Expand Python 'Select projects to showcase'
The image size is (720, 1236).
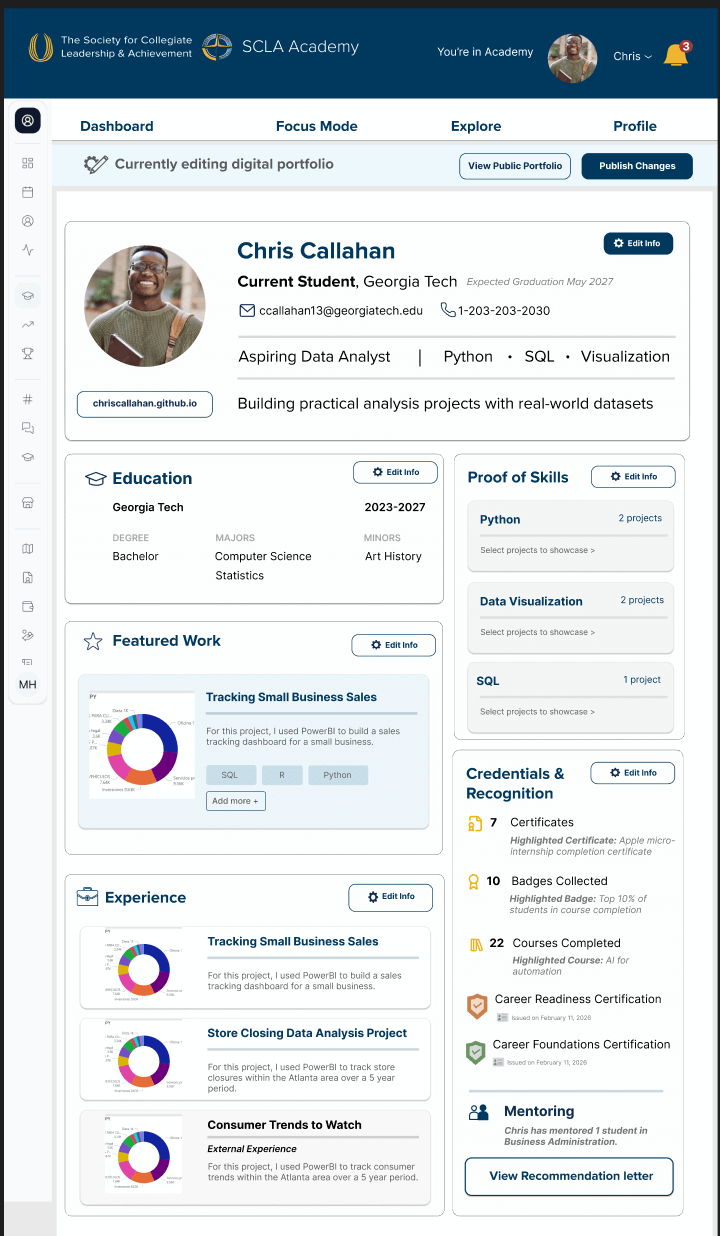pyautogui.click(x=537, y=550)
